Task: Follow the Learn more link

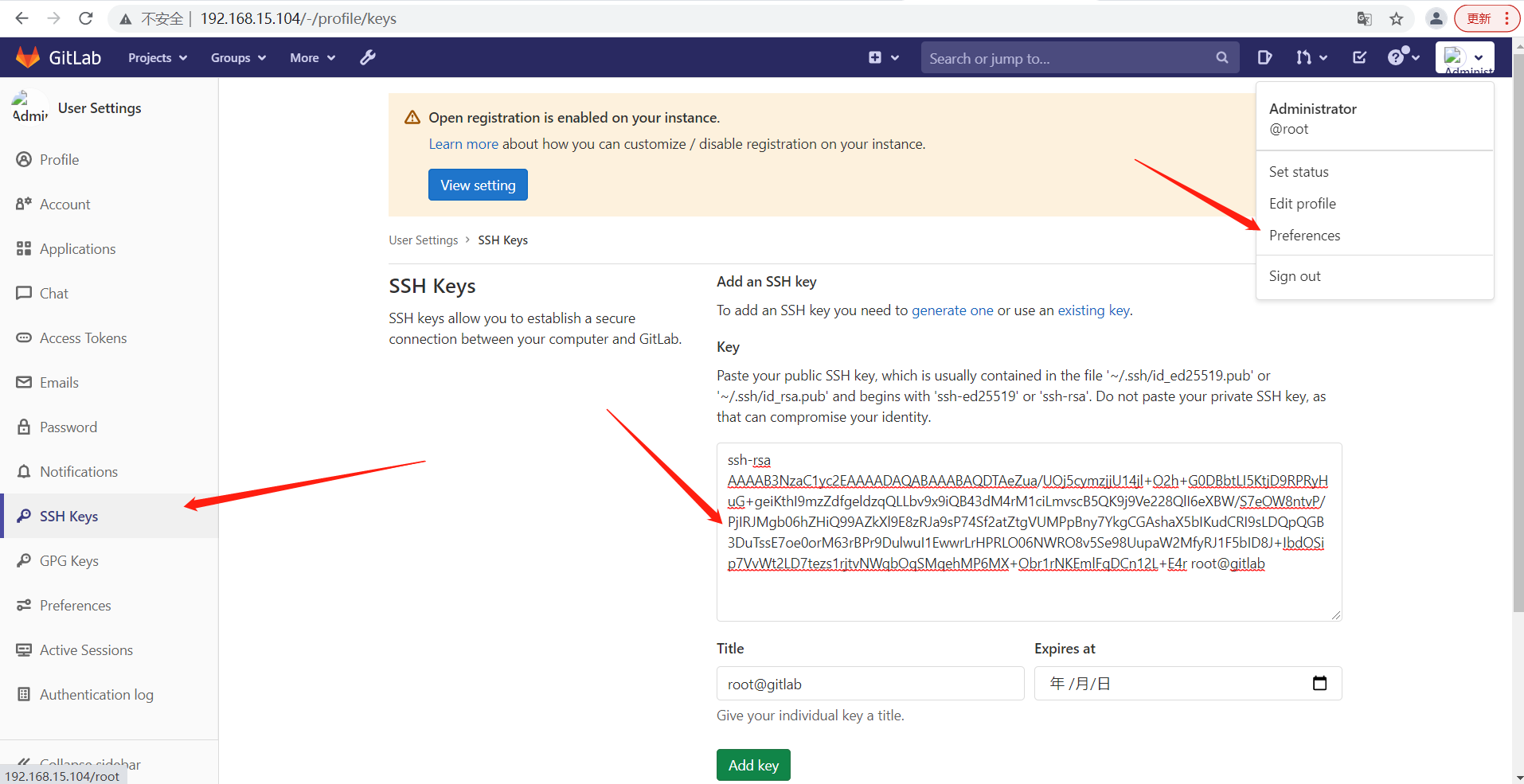Action: click(x=463, y=143)
